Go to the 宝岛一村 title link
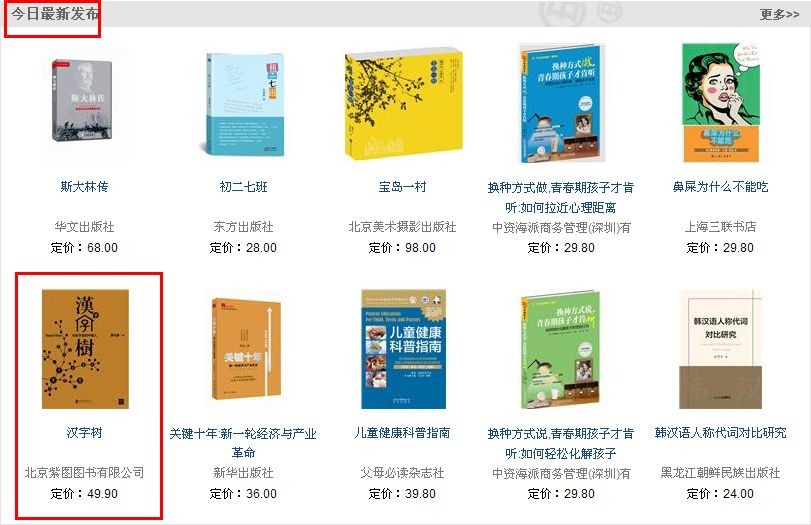 pyautogui.click(x=402, y=187)
